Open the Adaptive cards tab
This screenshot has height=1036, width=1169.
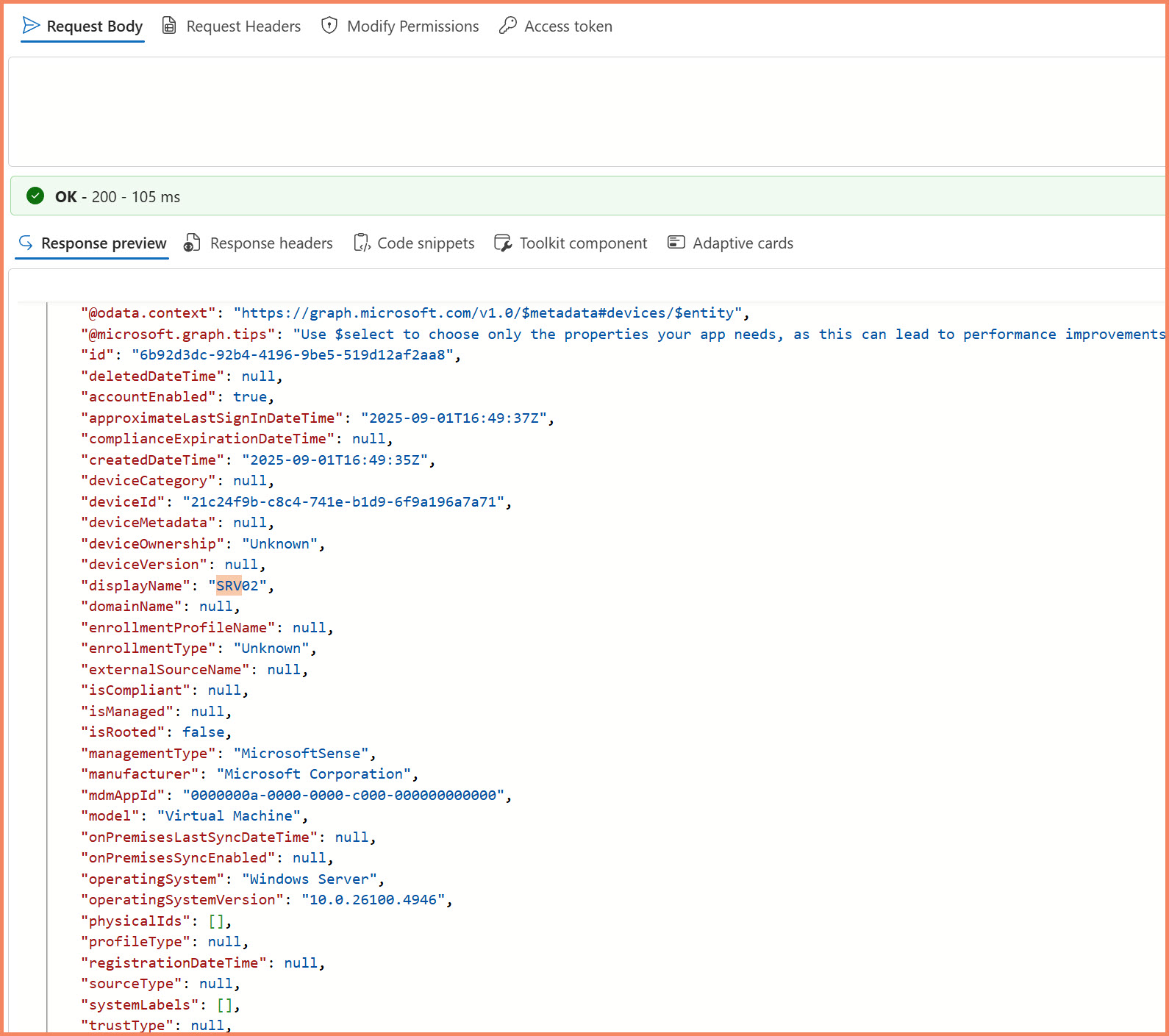pyautogui.click(x=730, y=243)
